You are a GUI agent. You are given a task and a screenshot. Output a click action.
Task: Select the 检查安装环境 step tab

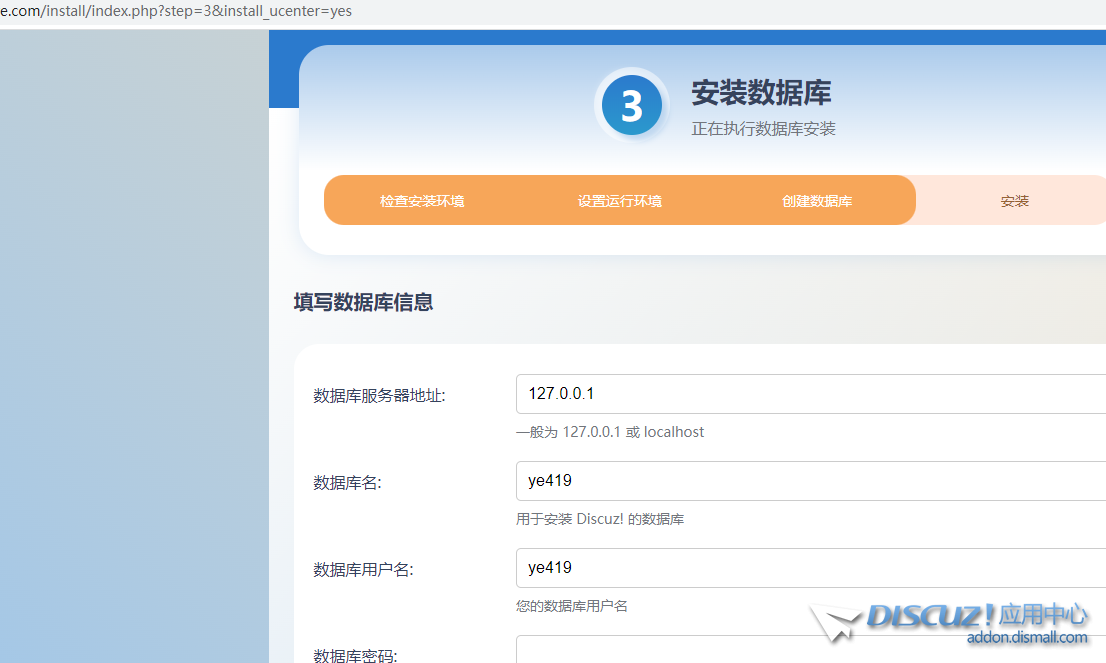[422, 201]
